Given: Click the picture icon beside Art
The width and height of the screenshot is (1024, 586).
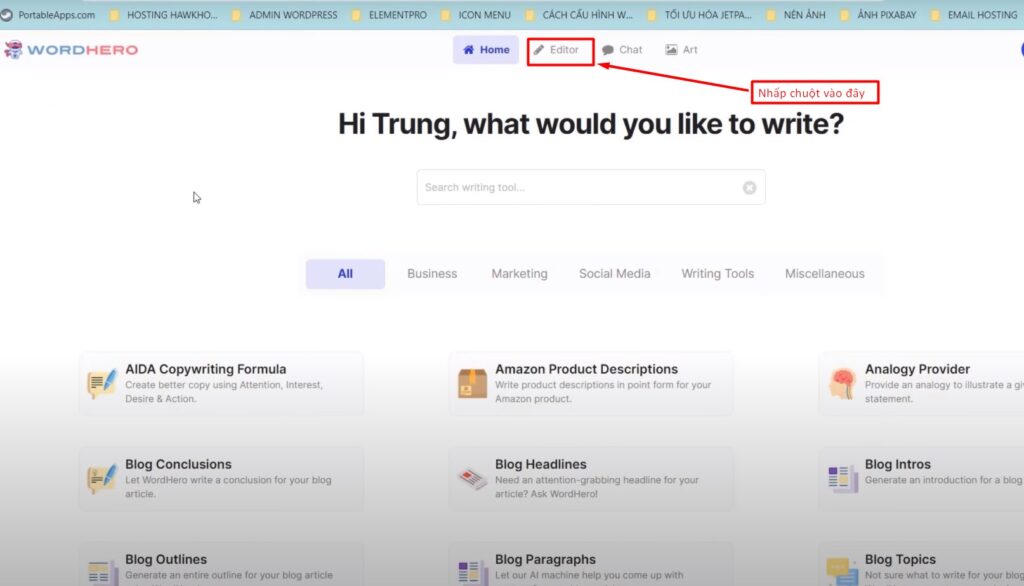Looking at the screenshot, I should click(671, 50).
